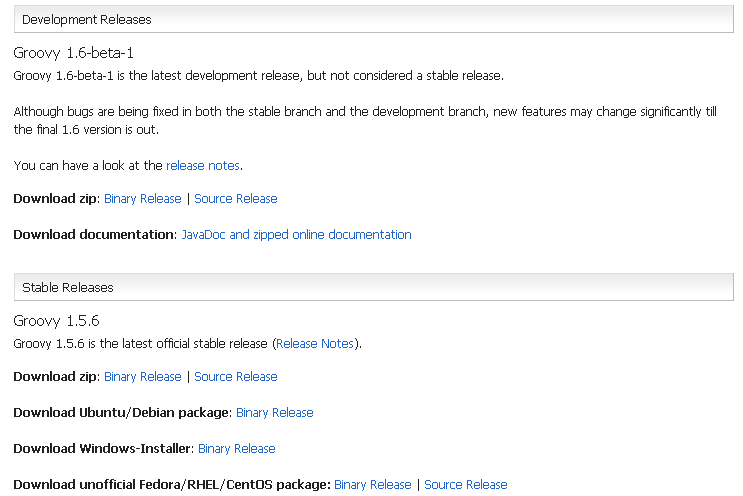The image size is (743, 496).
Task: Download Groovy 1.5.6 Source Release zip
Action: (x=236, y=377)
